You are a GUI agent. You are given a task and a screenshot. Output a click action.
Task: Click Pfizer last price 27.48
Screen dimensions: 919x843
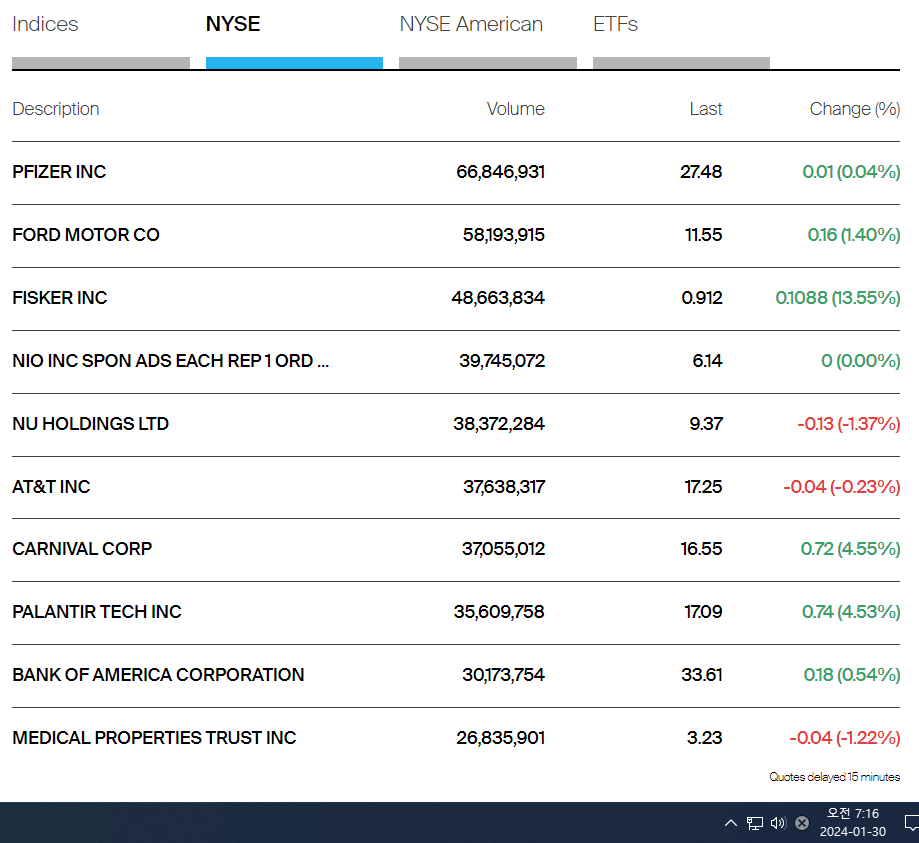[x=701, y=172]
